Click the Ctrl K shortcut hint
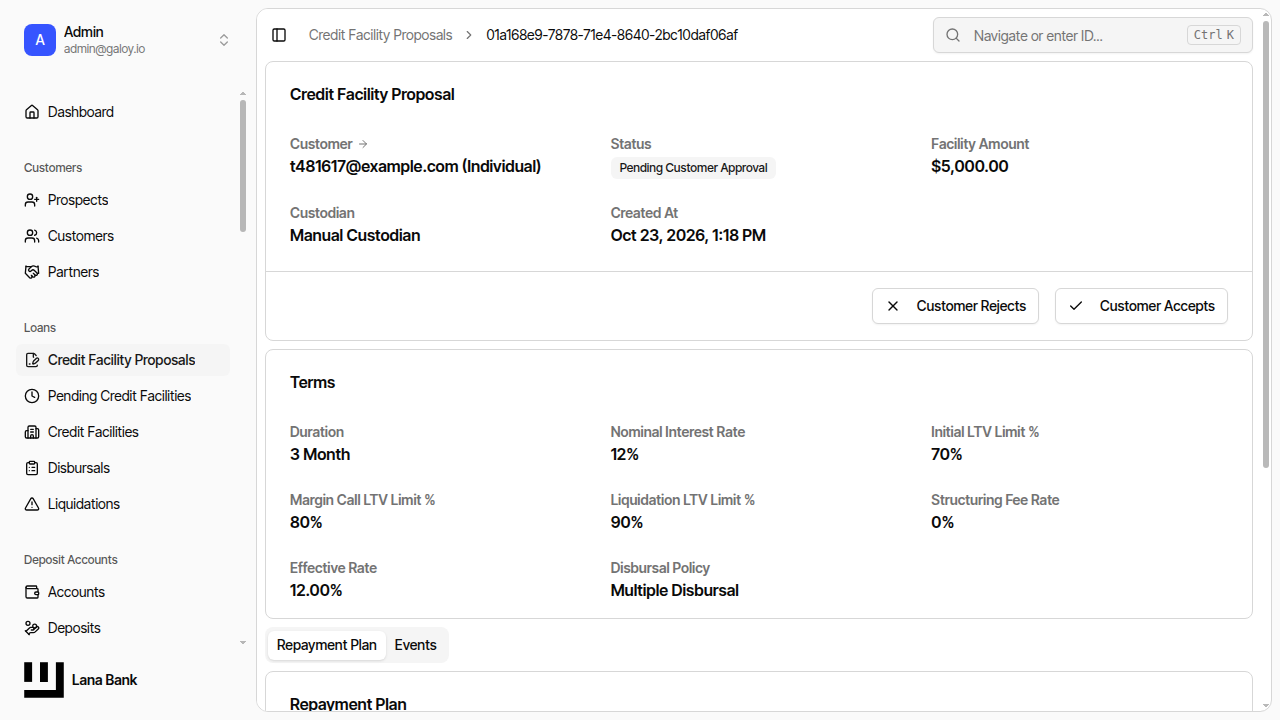The height and width of the screenshot is (720, 1280). click(x=1214, y=35)
